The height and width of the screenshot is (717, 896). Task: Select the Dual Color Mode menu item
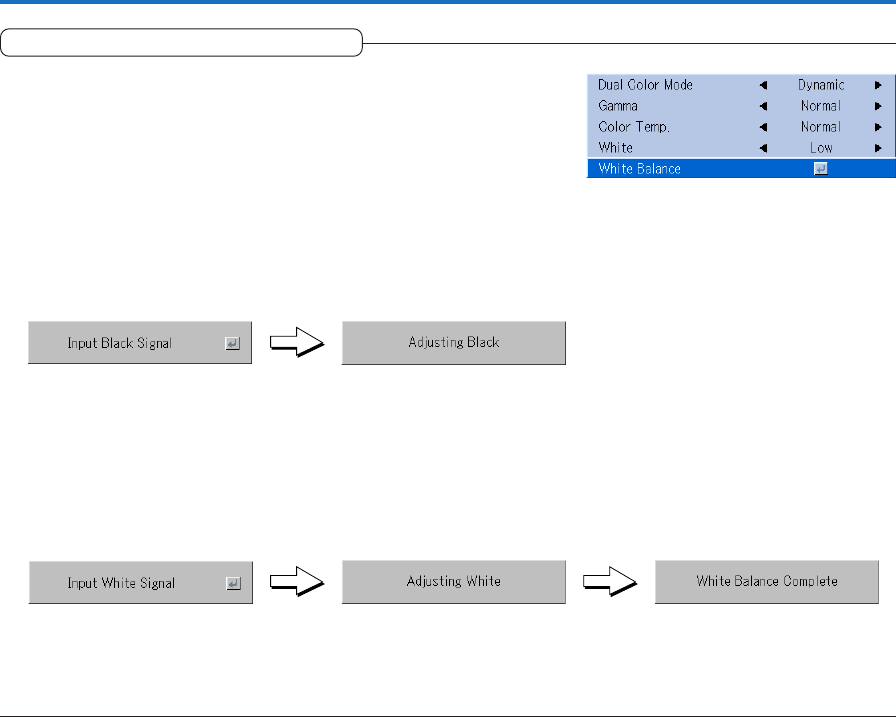click(x=645, y=85)
